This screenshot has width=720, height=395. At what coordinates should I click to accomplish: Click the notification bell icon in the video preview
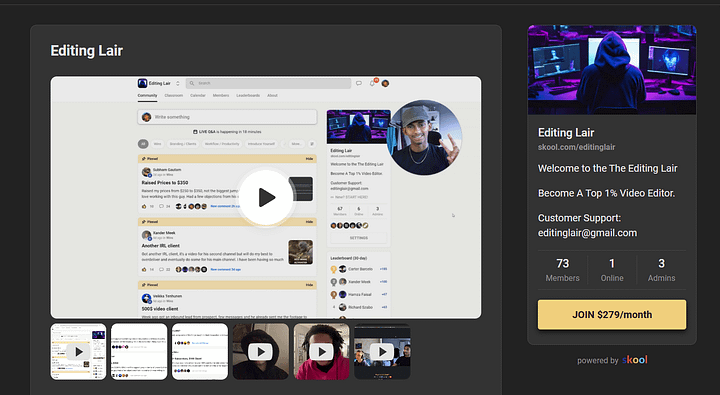click(372, 83)
